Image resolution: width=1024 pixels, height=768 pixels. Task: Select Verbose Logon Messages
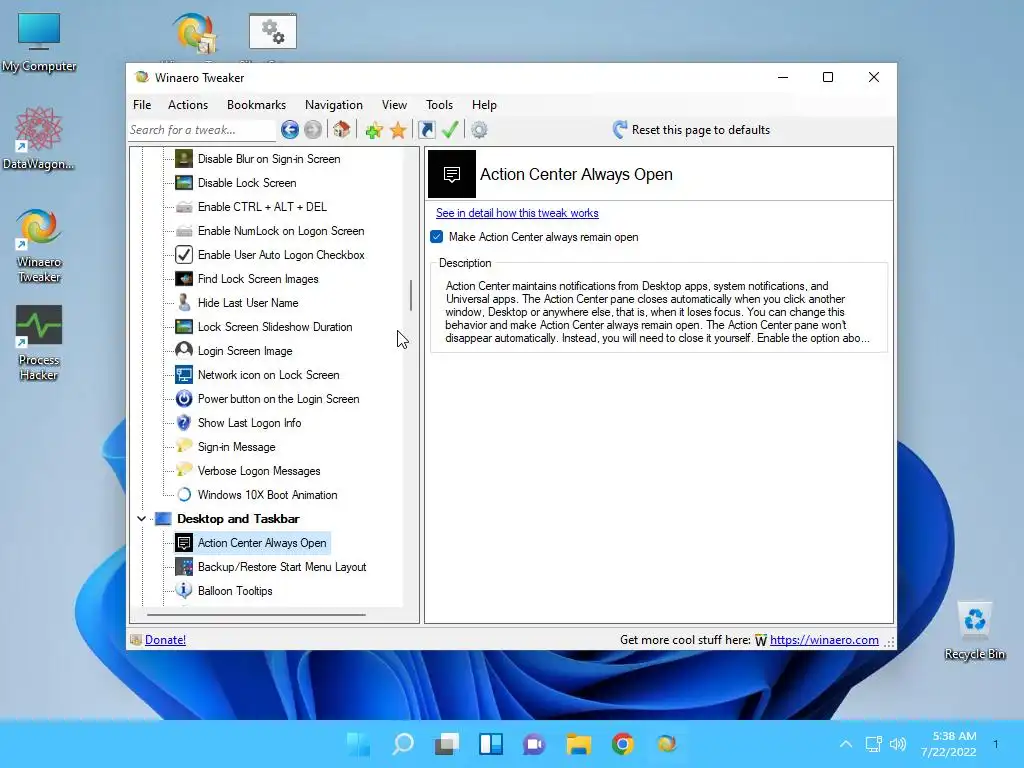259,471
